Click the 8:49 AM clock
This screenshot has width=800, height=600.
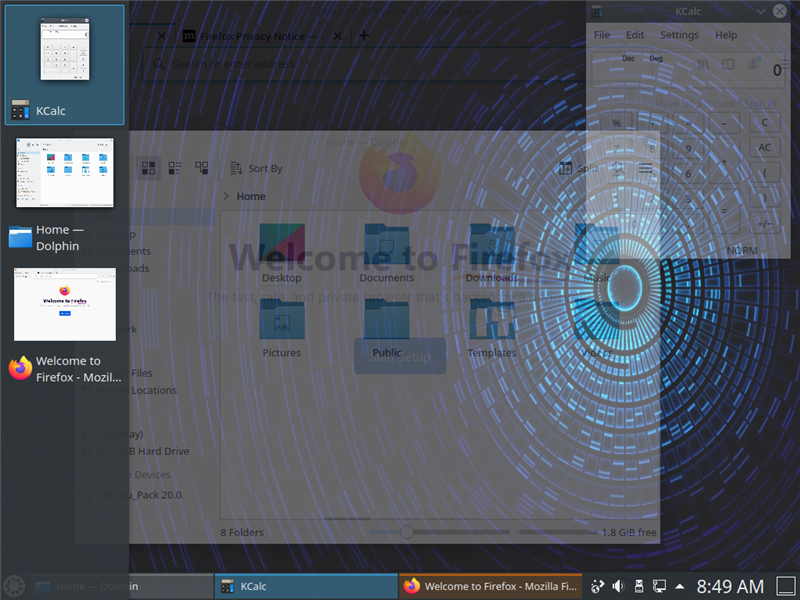pyautogui.click(x=730, y=586)
